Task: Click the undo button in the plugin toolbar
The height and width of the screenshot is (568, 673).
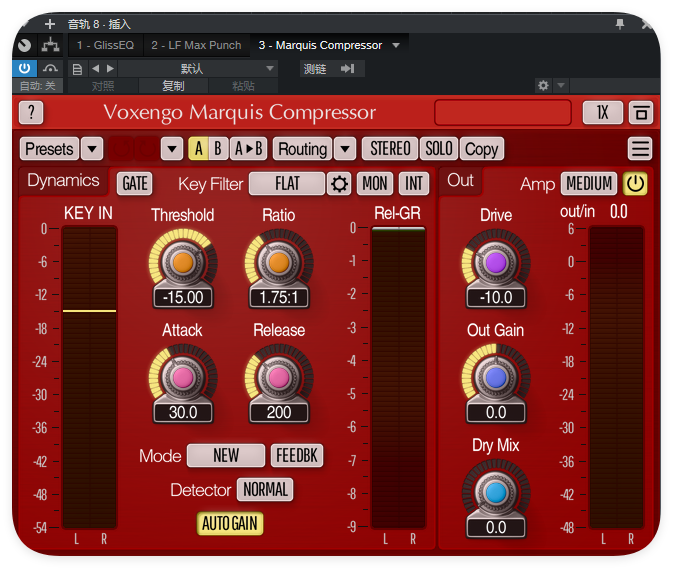Action: [x=121, y=149]
